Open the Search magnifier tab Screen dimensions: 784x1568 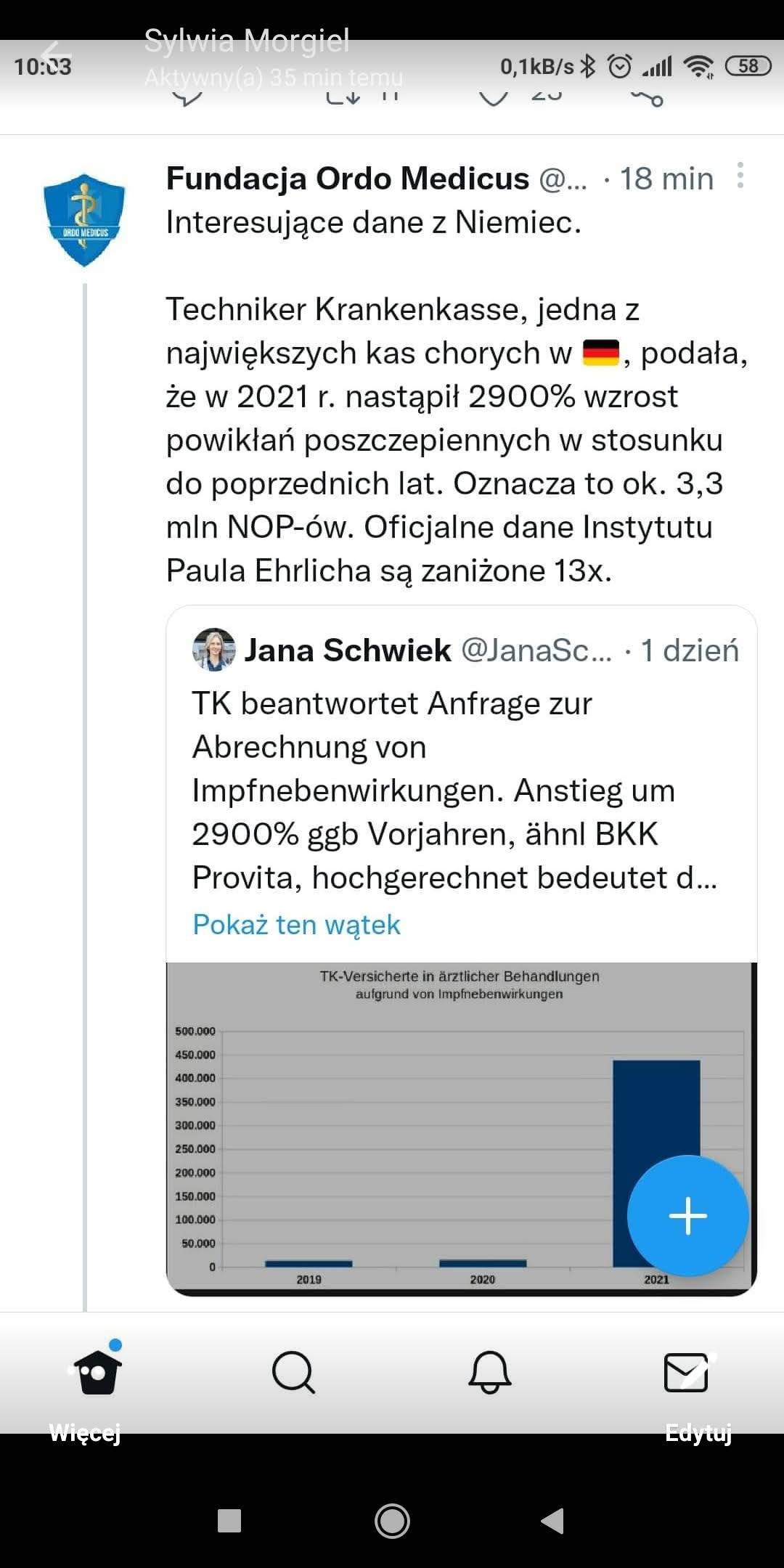[x=293, y=1372]
